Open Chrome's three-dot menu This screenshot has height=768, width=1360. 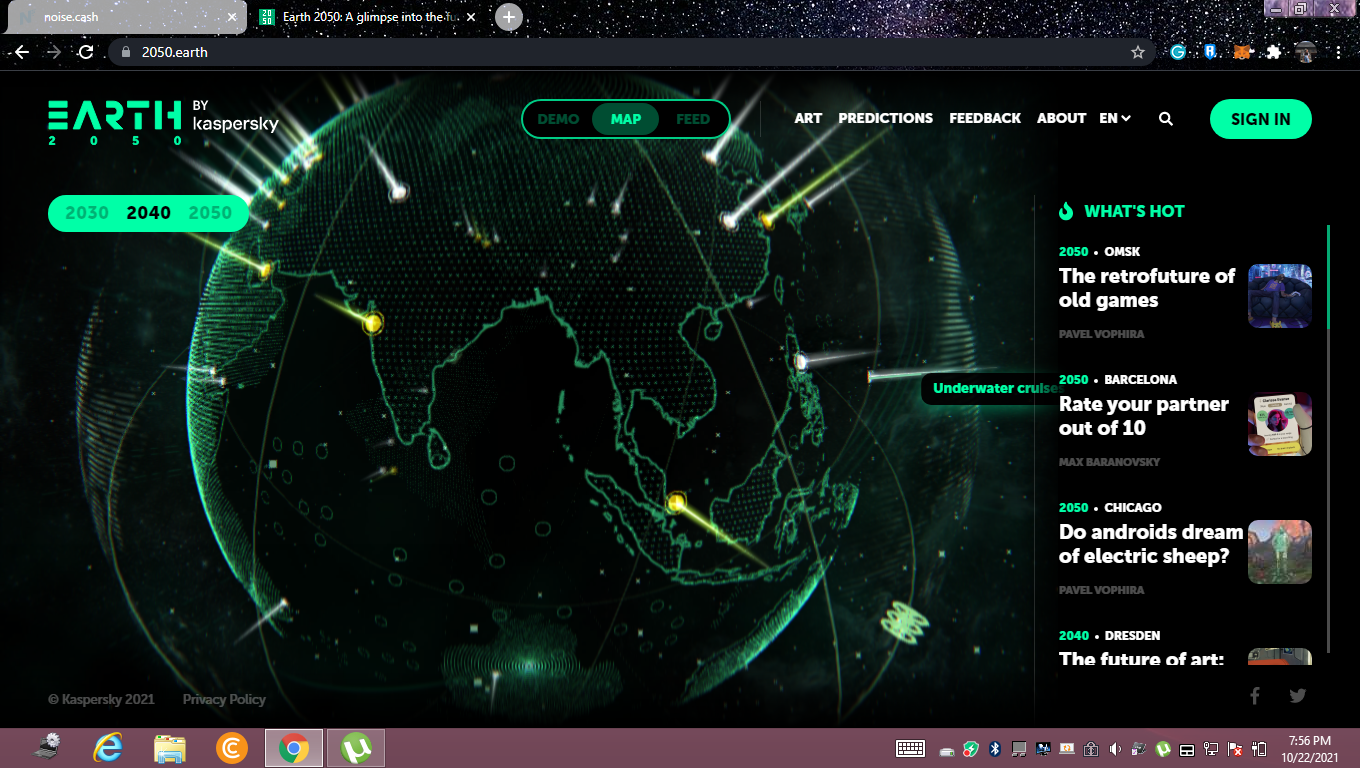click(x=1338, y=52)
